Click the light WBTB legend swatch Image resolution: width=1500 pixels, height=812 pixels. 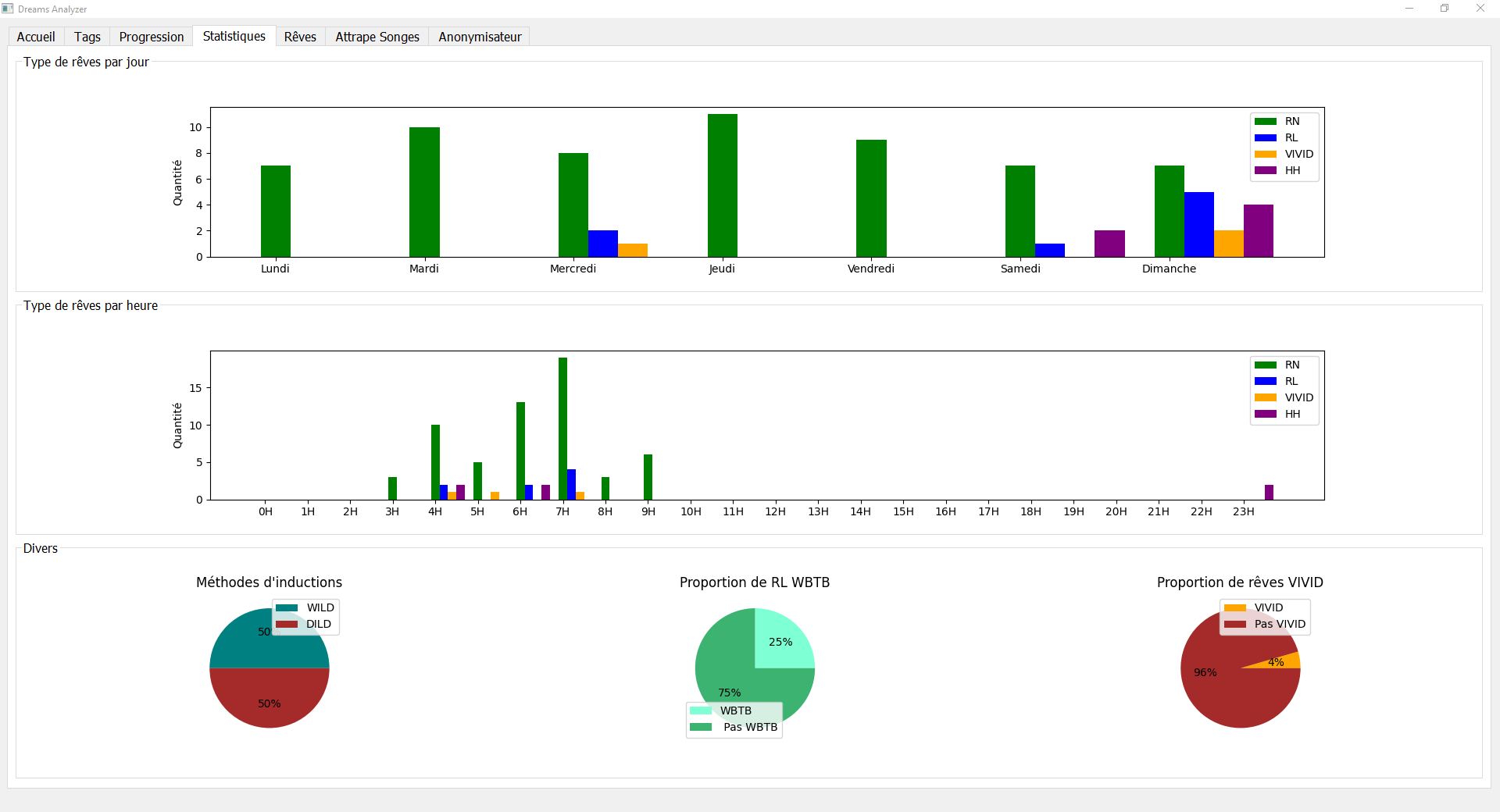(x=701, y=710)
